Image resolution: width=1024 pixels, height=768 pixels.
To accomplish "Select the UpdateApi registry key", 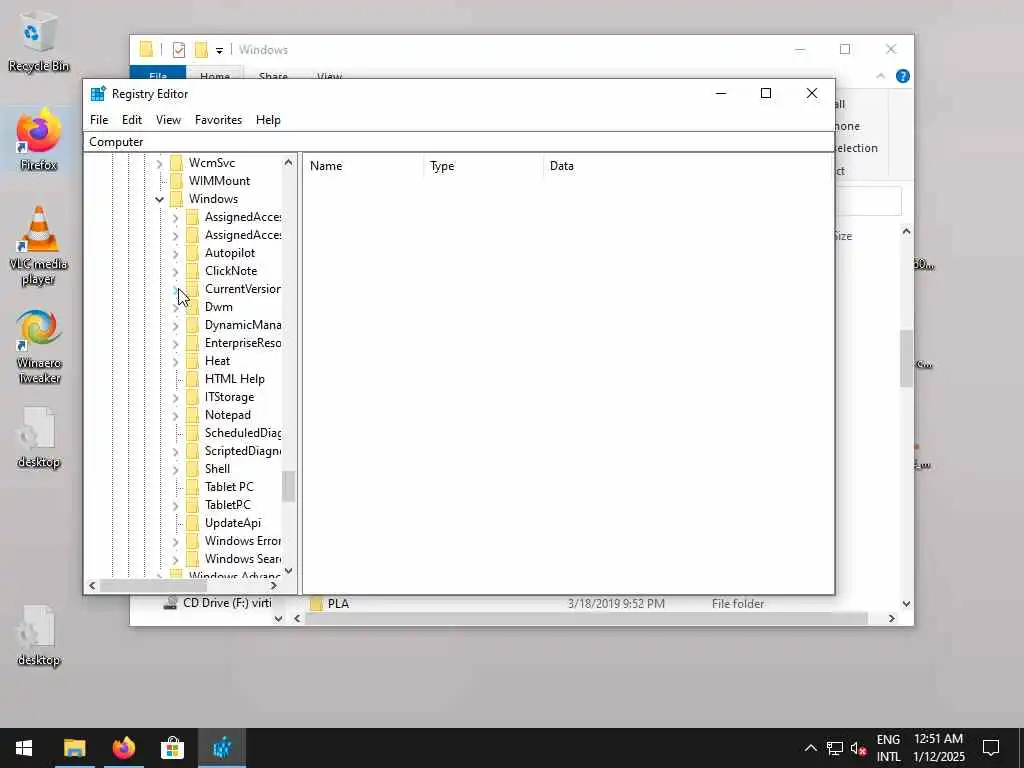I will (232, 522).
